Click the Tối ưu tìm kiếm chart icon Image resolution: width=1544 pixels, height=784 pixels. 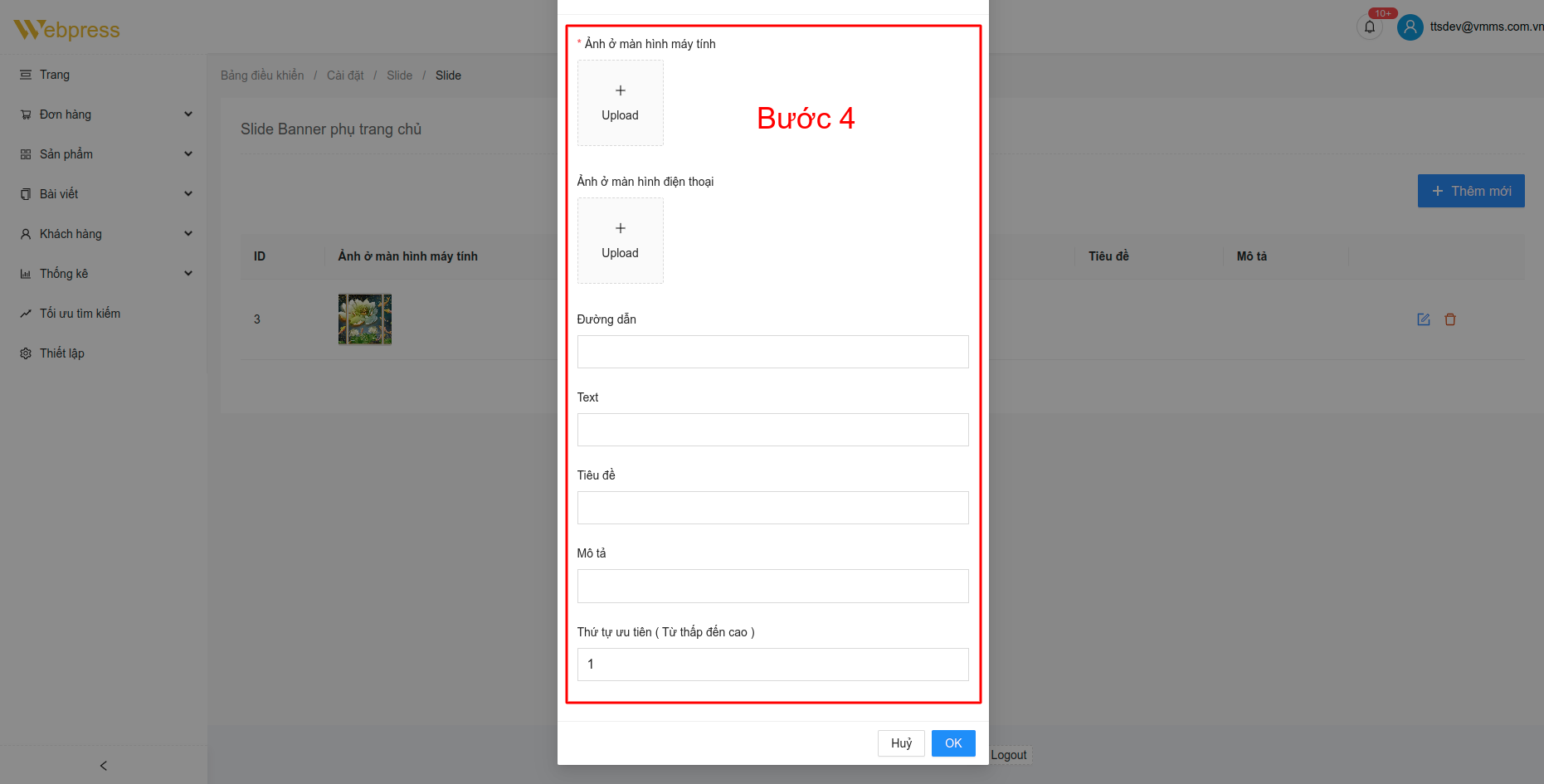pyautogui.click(x=26, y=314)
